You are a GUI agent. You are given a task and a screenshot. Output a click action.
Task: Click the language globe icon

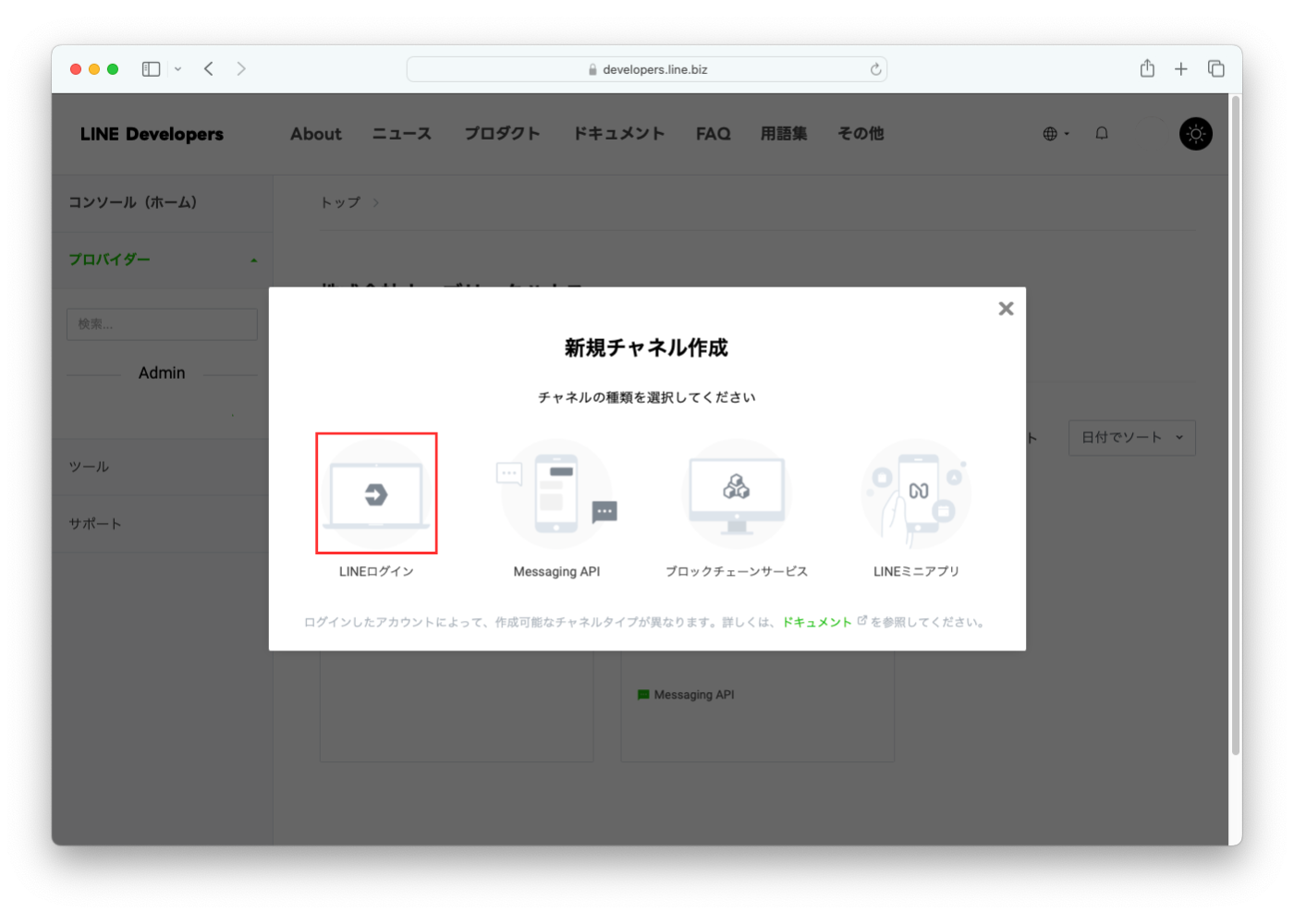1051,134
